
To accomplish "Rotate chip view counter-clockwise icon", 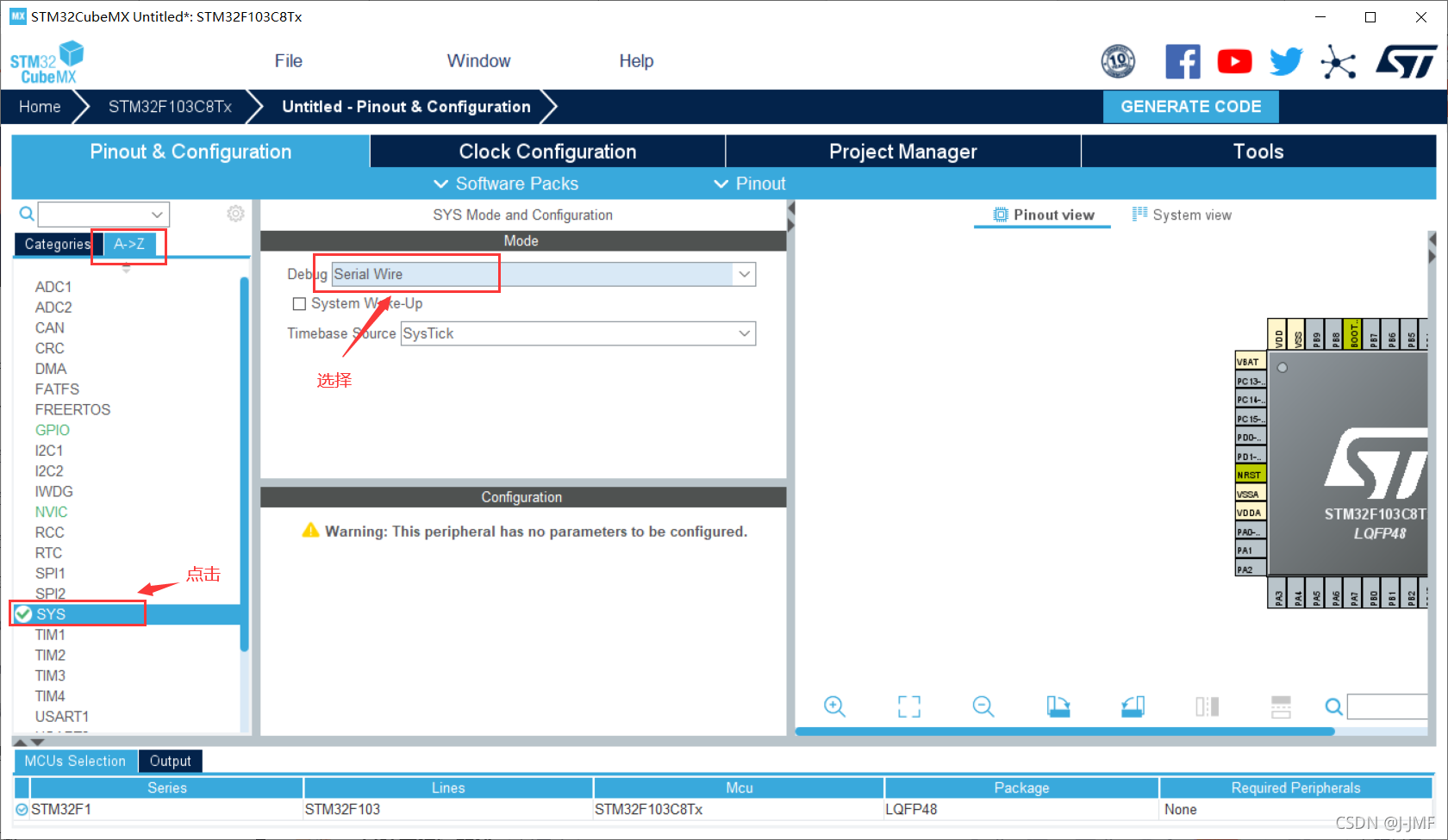I will coord(1133,706).
